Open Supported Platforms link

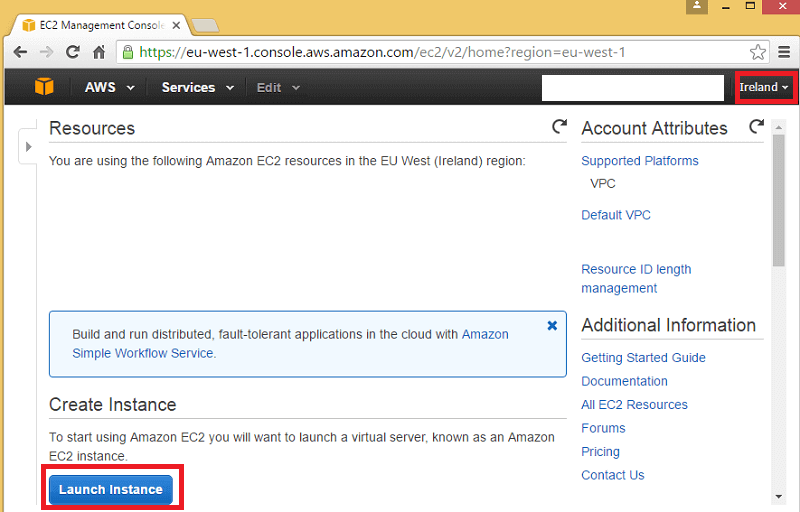640,161
